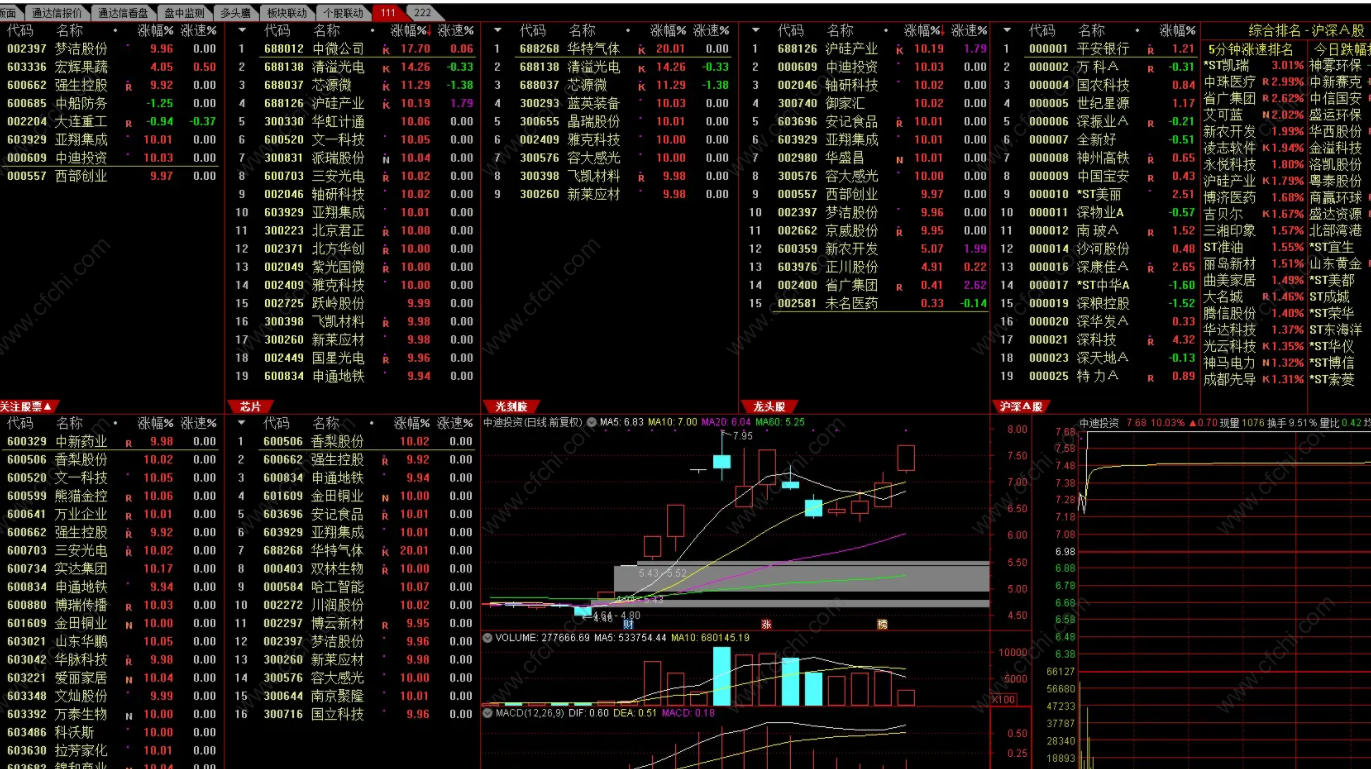Screen dimensions: 1371x769
Task: Select the 山东华鹏 stock row
Action: pos(110,641)
